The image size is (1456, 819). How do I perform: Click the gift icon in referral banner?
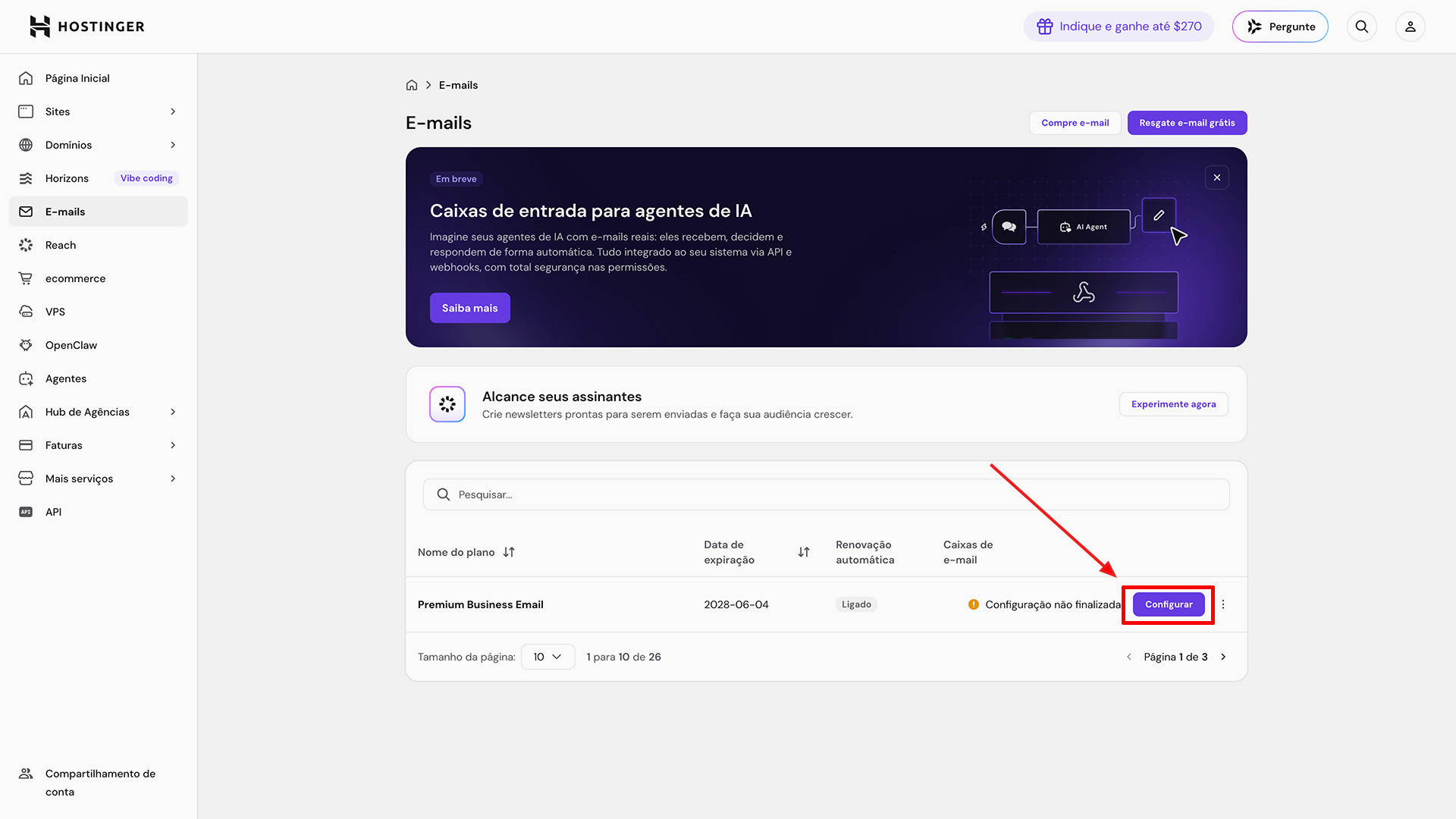coord(1045,27)
